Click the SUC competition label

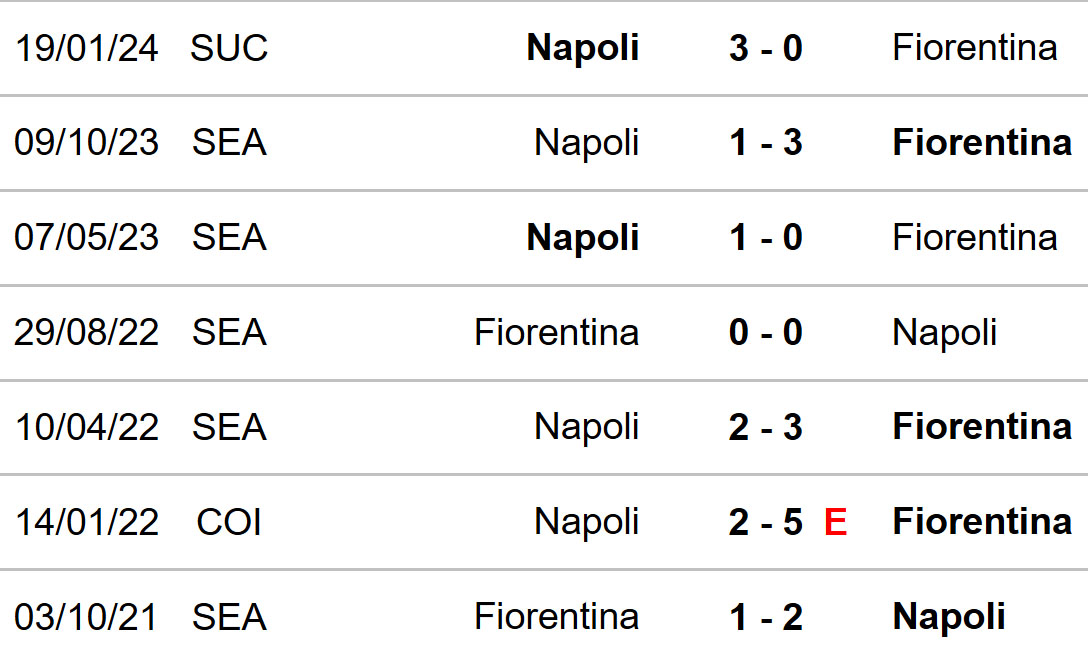pyautogui.click(x=229, y=48)
